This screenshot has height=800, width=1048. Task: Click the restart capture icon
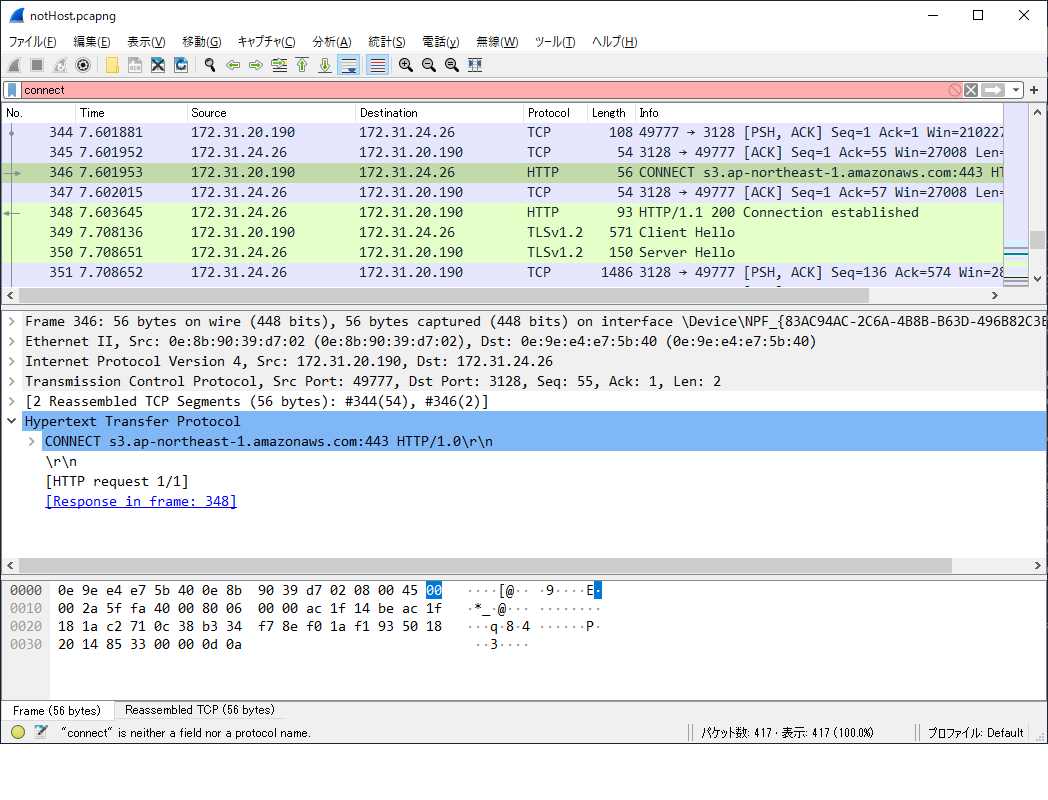click(60, 65)
